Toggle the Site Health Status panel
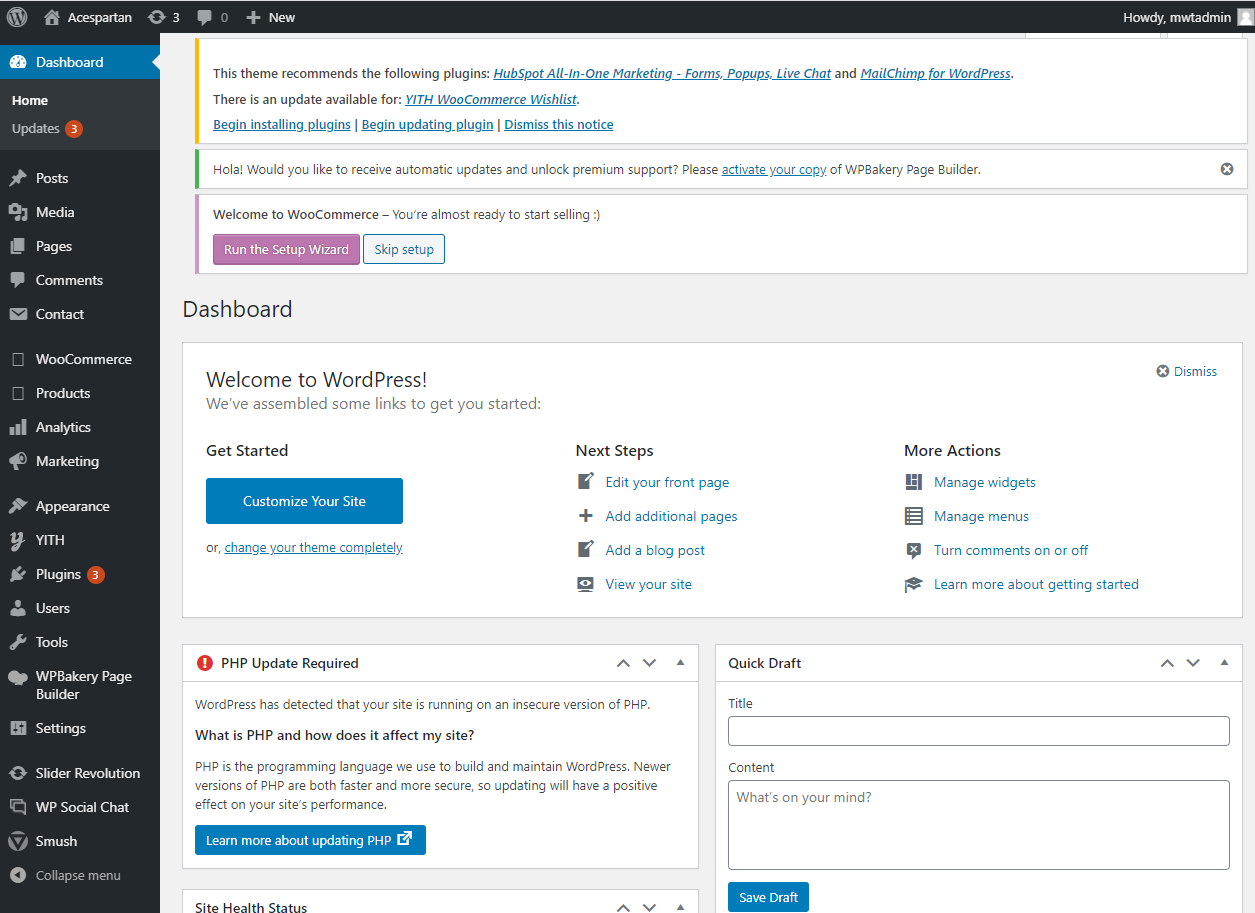 (x=680, y=906)
